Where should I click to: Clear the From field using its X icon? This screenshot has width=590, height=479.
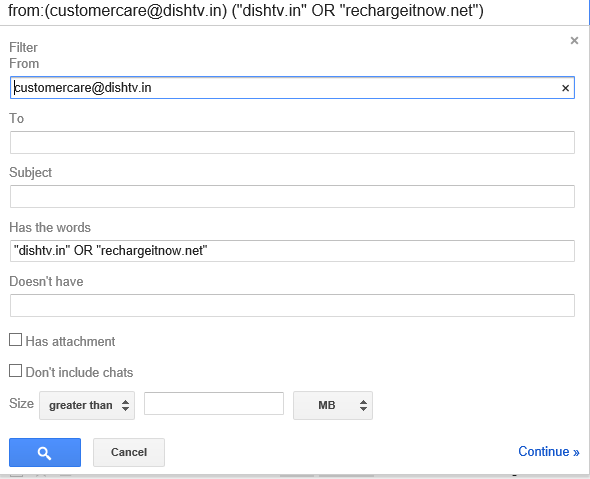coord(565,88)
